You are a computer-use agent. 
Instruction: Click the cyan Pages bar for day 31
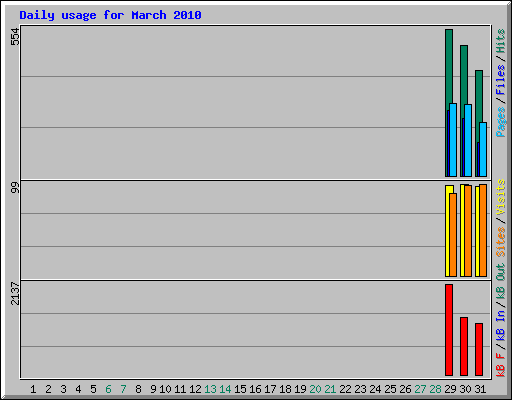pos(483,150)
